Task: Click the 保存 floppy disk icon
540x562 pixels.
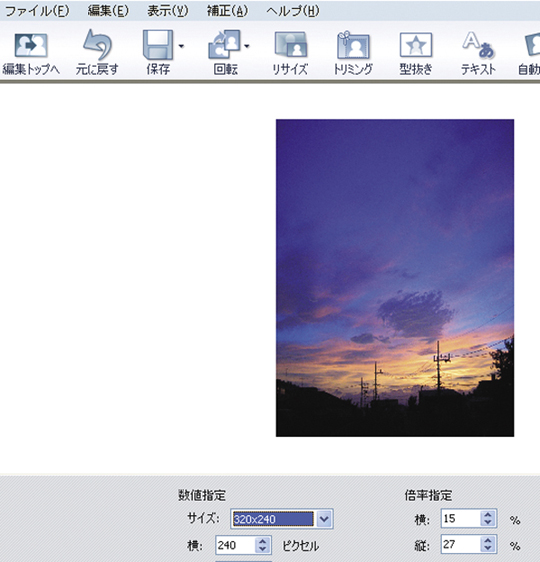Action: [158, 45]
